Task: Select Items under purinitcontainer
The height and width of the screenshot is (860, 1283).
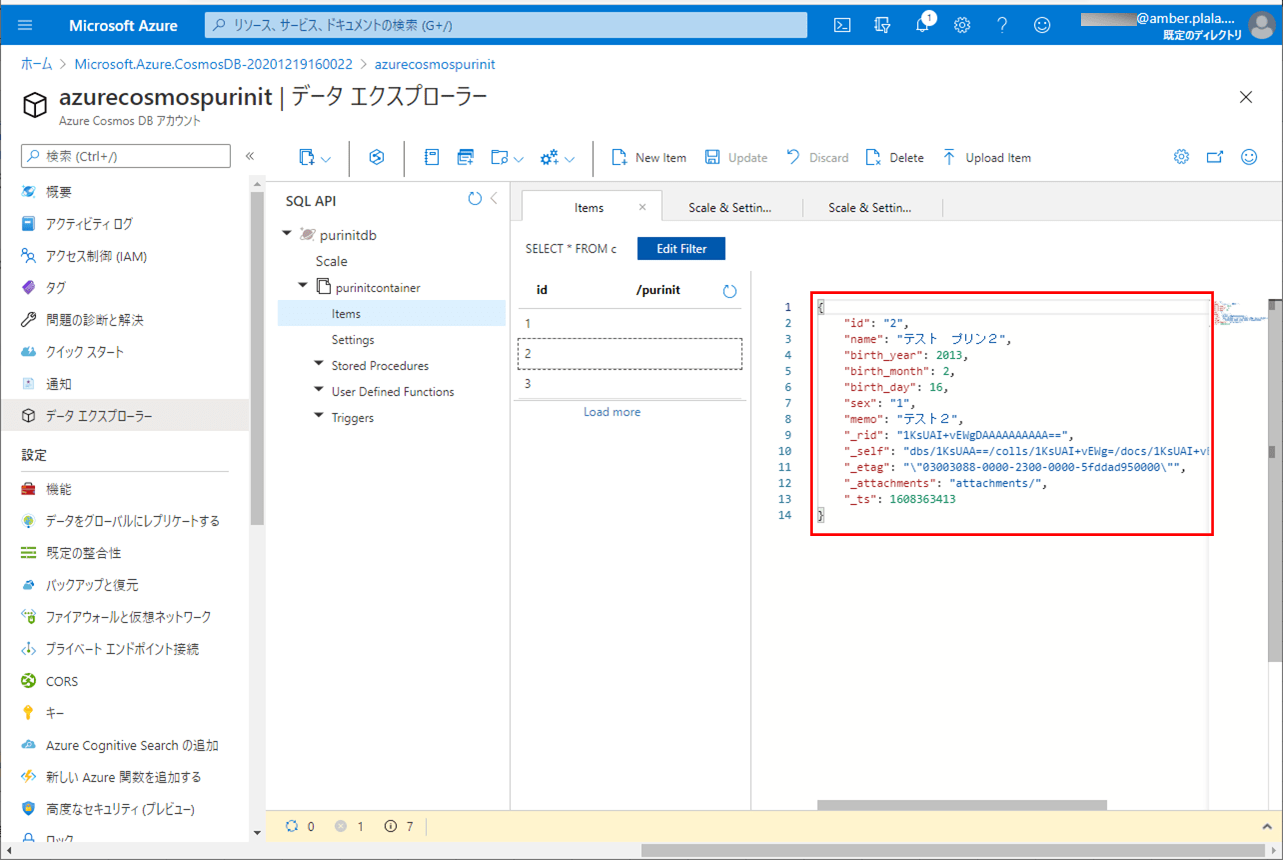Action: click(x=392, y=313)
